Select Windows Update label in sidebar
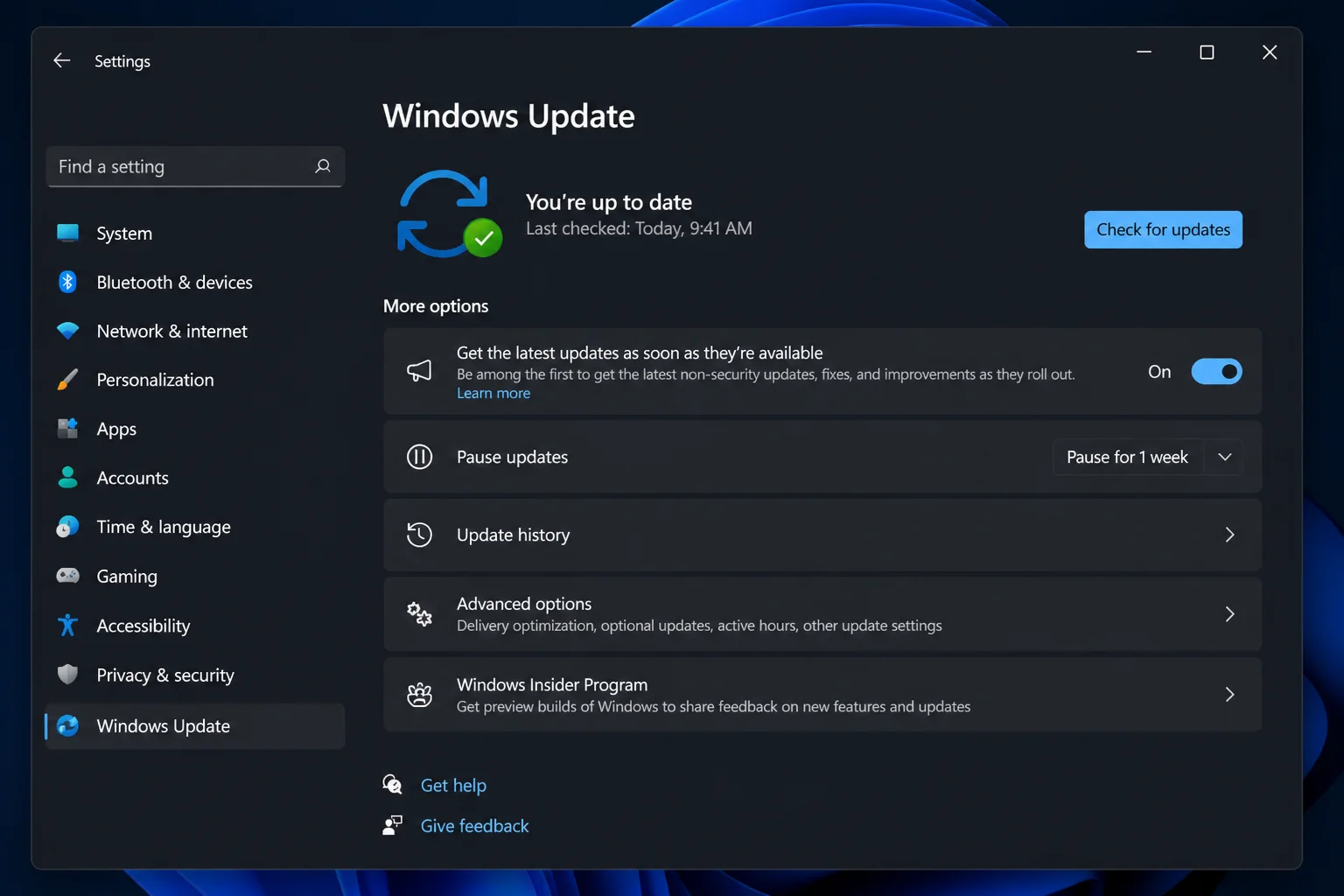1344x896 pixels. click(x=164, y=726)
